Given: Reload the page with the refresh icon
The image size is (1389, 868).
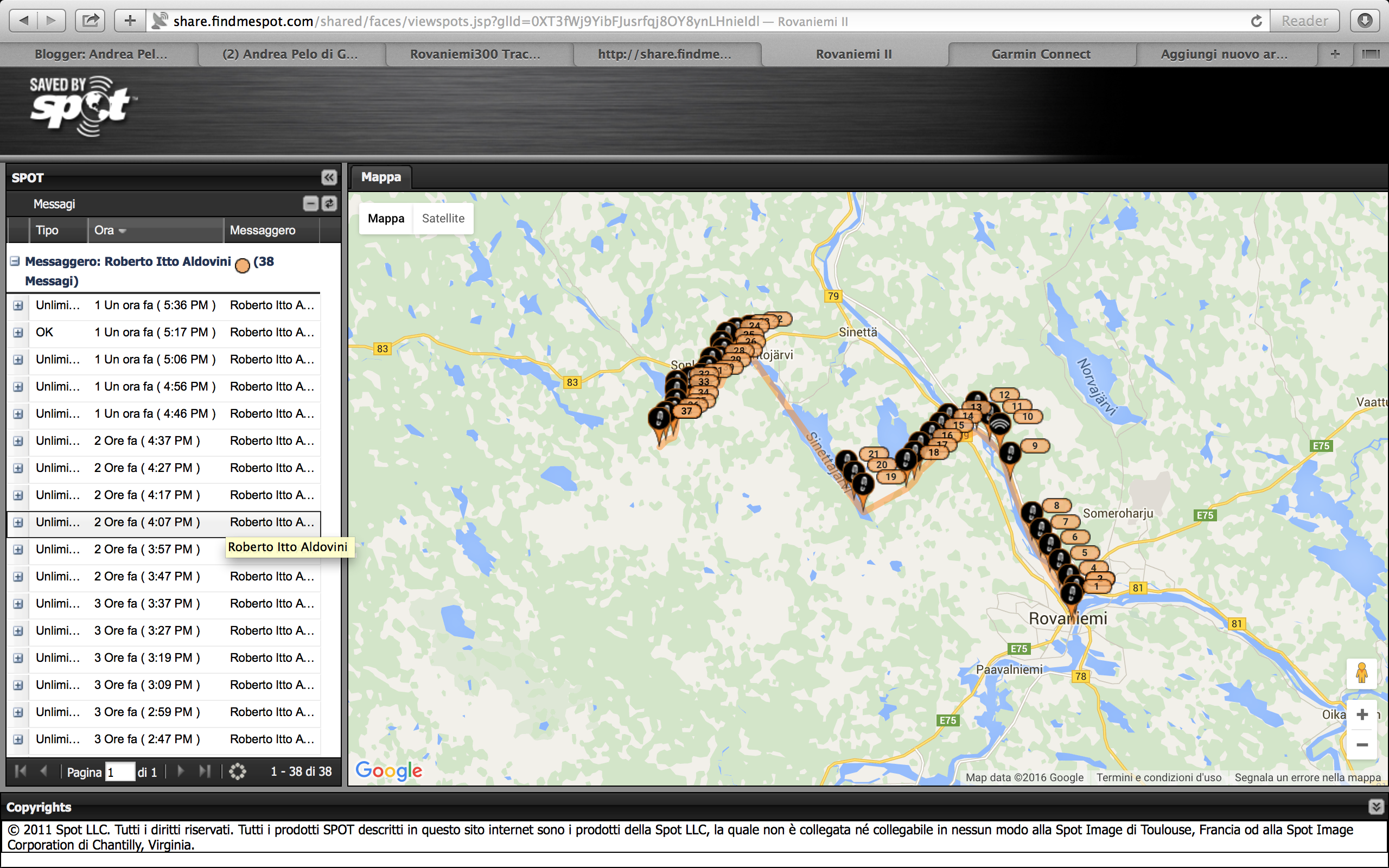Looking at the screenshot, I should pos(1257,21).
